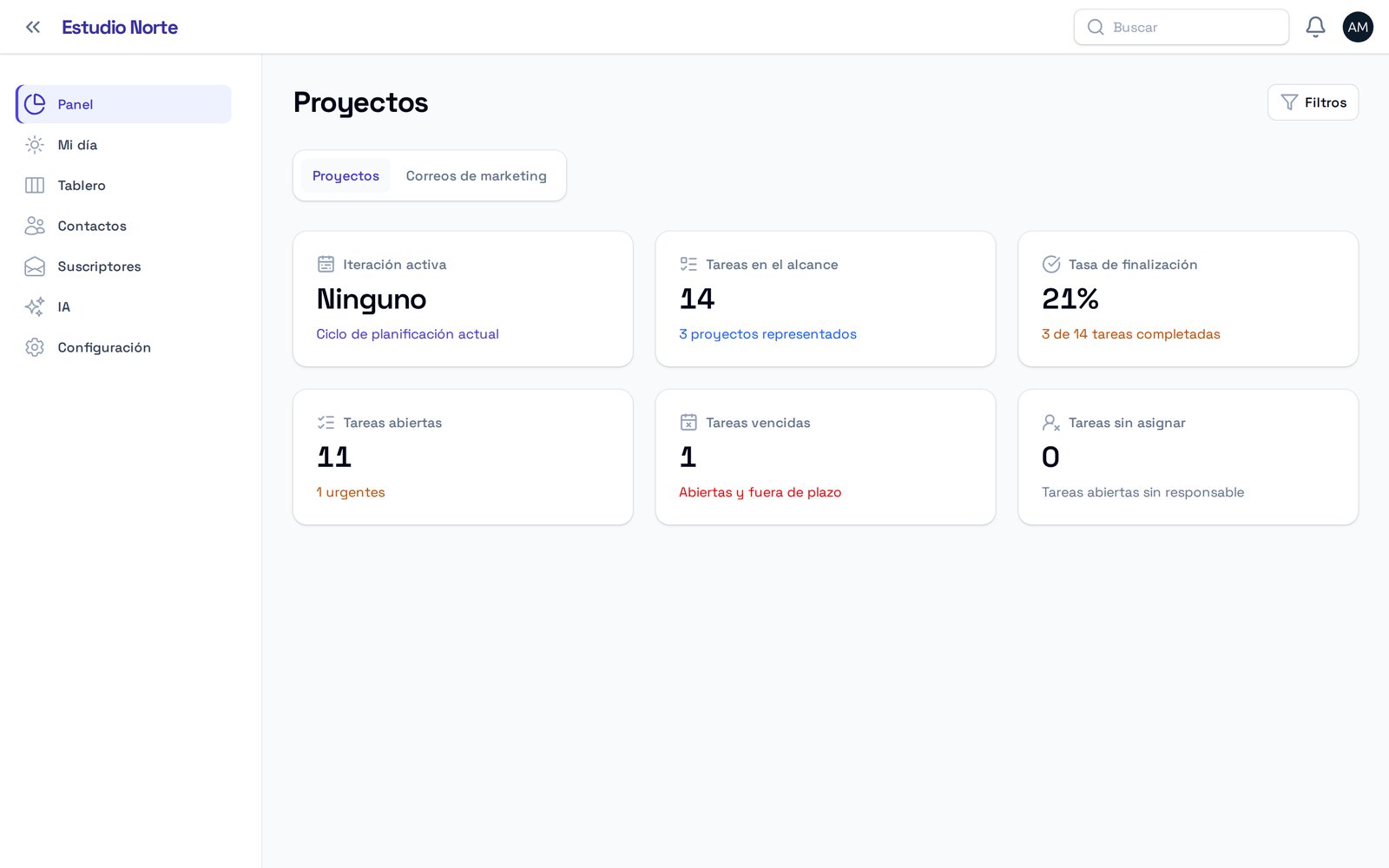Screen dimensions: 1389x868
Task: Click the Panel pie-chart icon
Action: click(x=35, y=104)
